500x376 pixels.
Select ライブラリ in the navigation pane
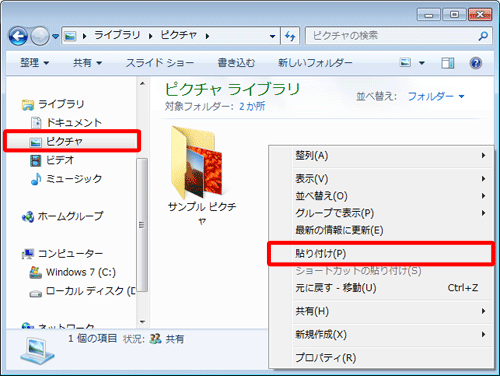point(61,104)
